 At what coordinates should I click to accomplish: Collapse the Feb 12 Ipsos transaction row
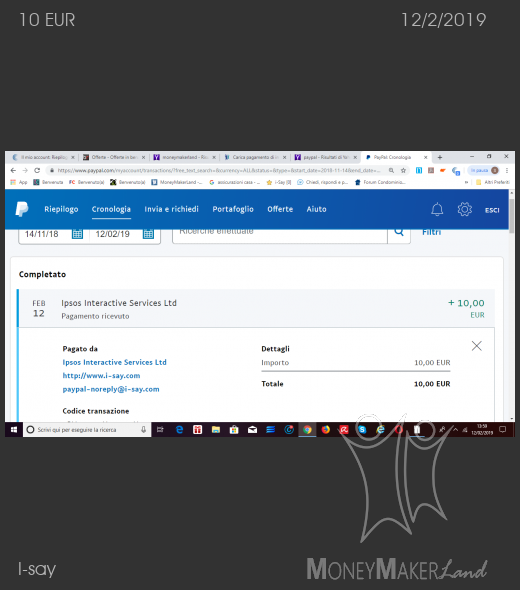point(256,308)
